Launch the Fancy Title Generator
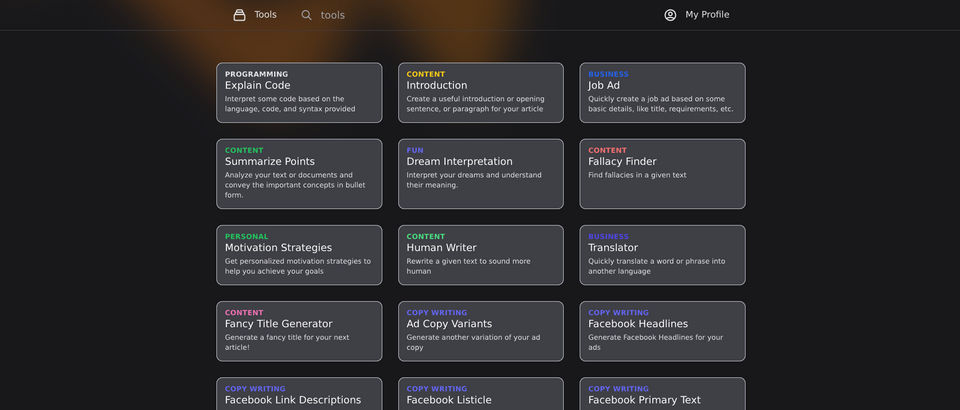 (299, 331)
